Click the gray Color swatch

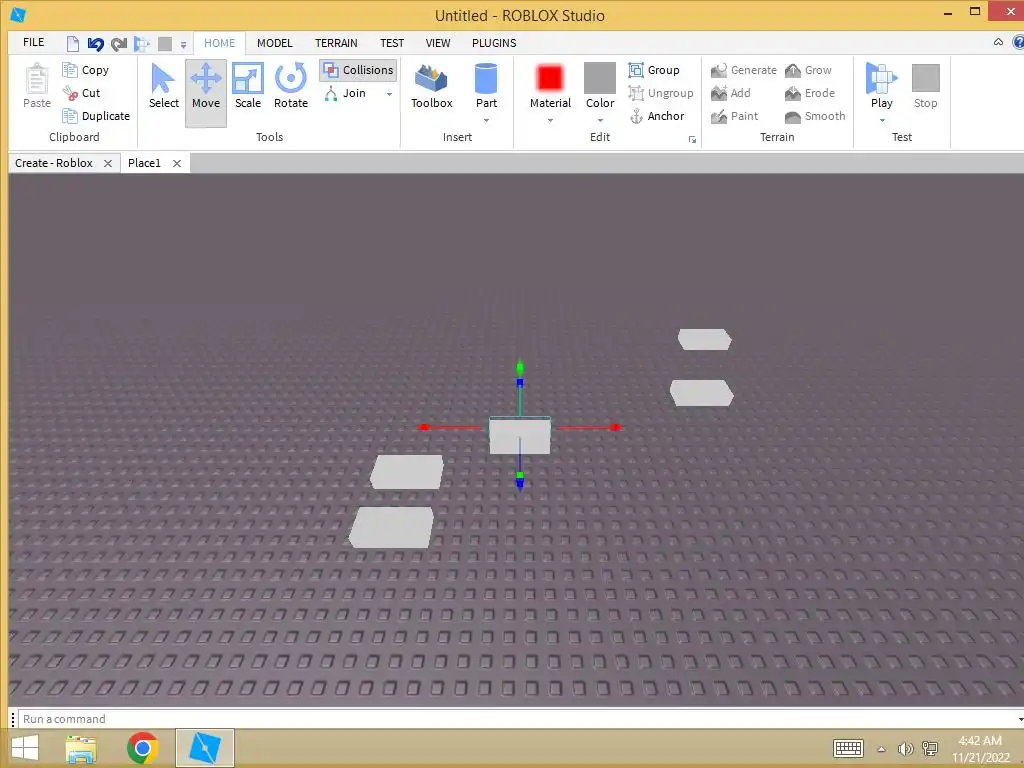(x=600, y=78)
